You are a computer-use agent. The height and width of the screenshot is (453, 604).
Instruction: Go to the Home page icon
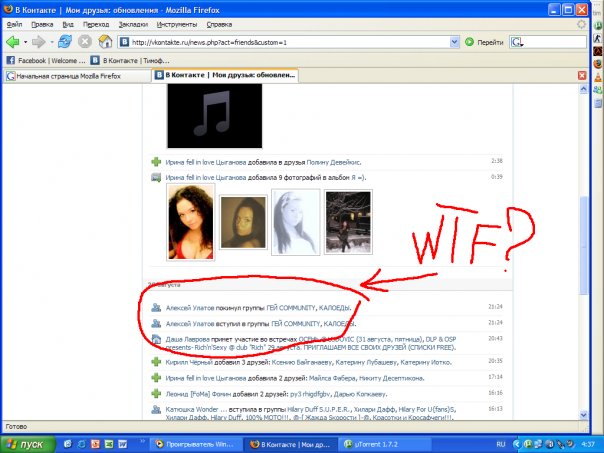[105, 42]
